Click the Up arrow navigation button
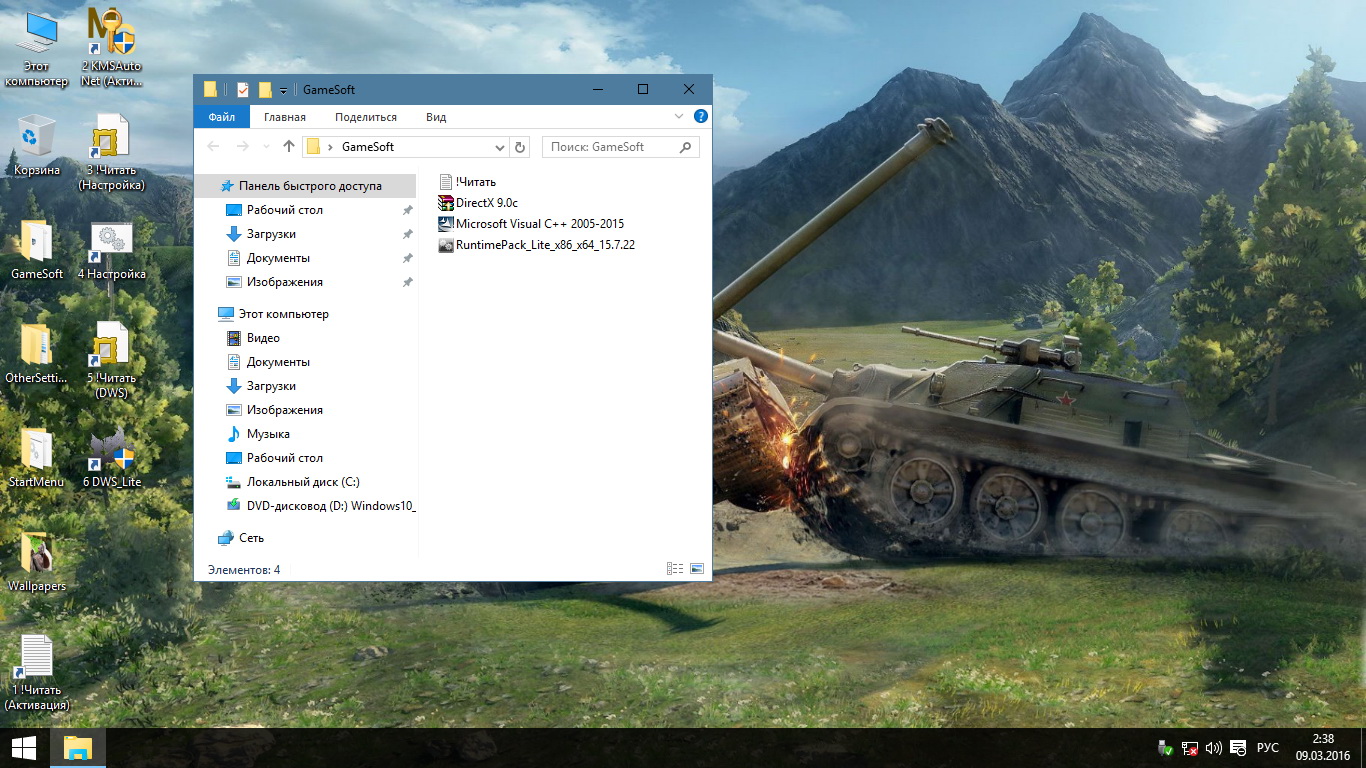The image size is (1366, 768). (x=289, y=147)
